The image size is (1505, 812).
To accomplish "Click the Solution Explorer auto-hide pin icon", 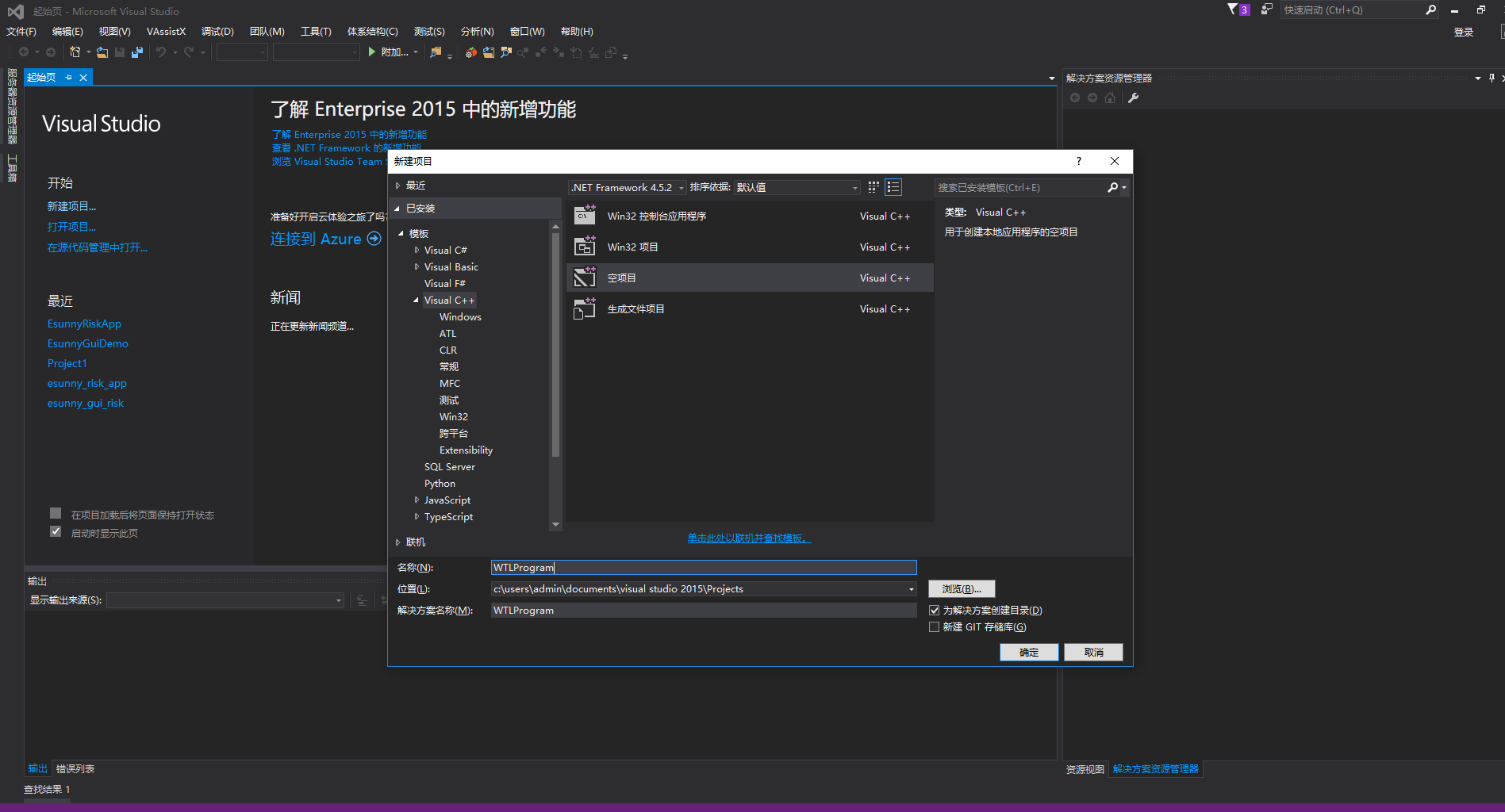I will click(x=1492, y=78).
